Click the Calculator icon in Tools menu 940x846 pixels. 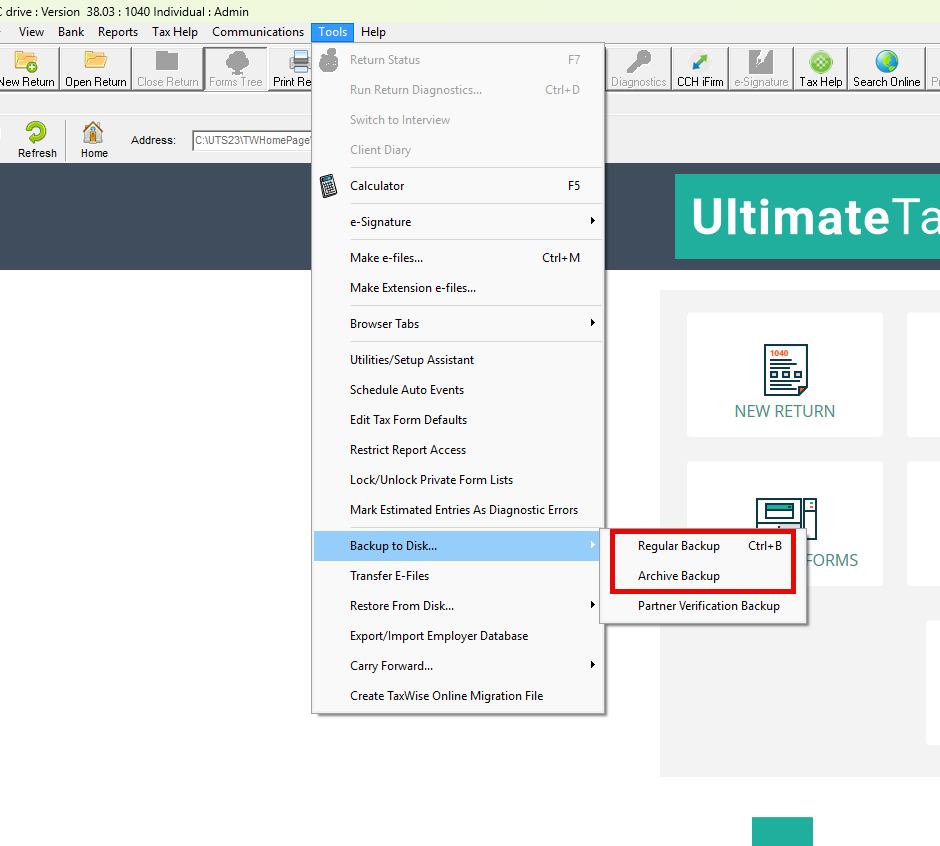tap(329, 186)
